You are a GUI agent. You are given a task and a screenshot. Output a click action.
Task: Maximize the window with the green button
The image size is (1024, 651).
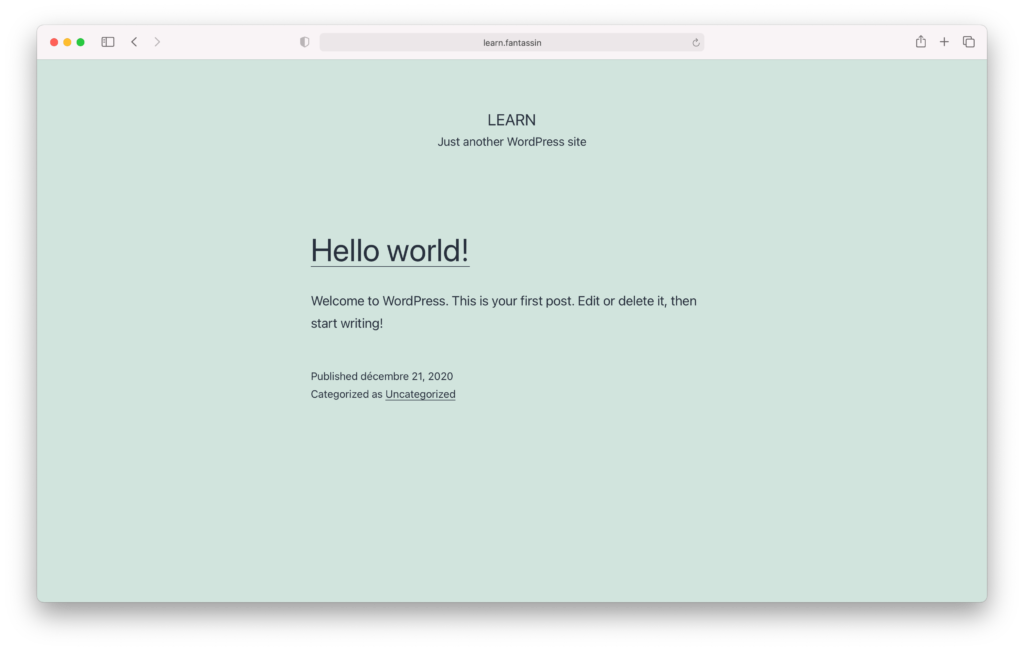(80, 42)
